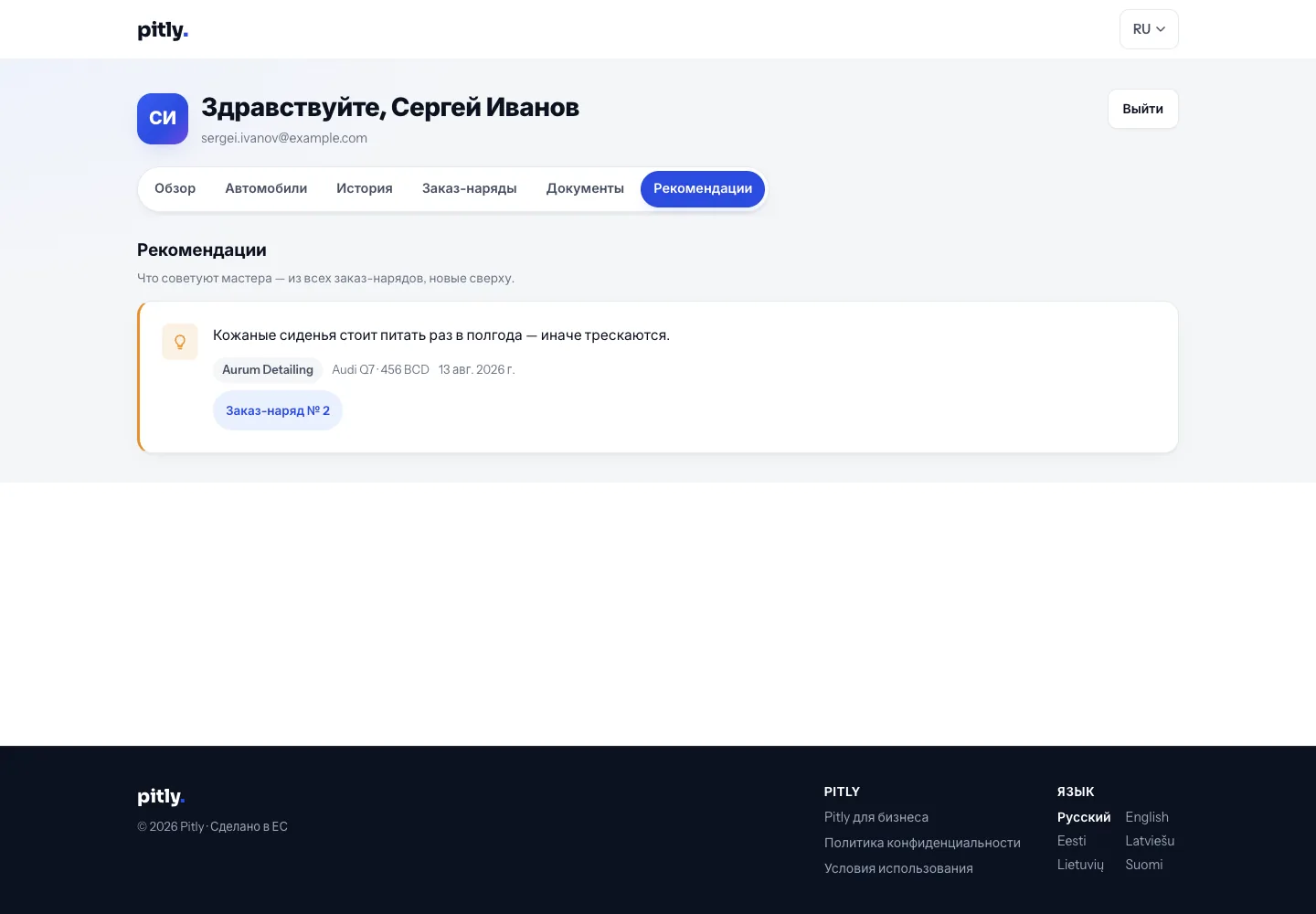
Task: Switch to the Обзор tab
Action: point(175,189)
